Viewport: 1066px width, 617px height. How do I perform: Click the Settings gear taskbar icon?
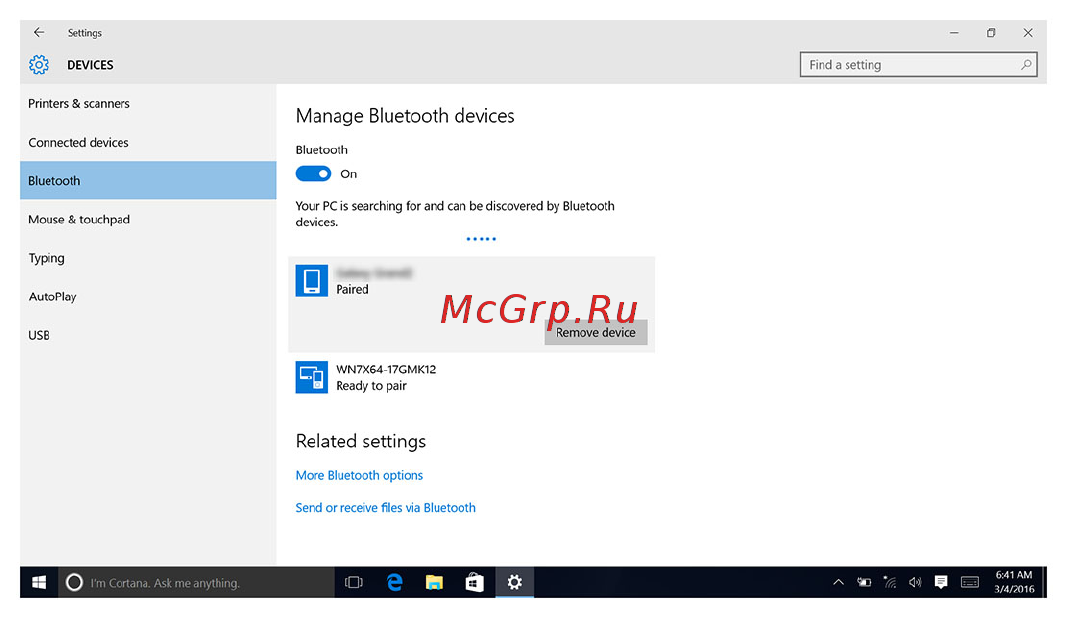tap(515, 582)
